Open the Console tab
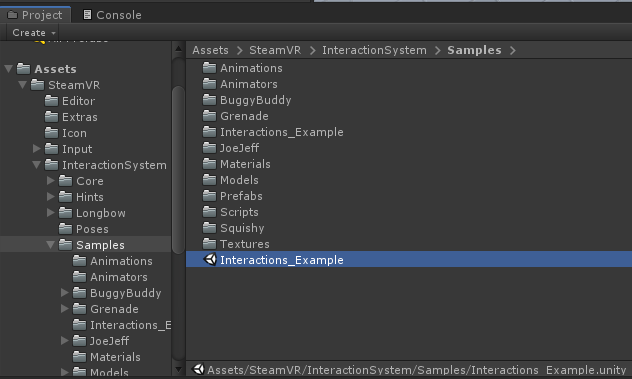This screenshot has height=379, width=632. pos(112,15)
